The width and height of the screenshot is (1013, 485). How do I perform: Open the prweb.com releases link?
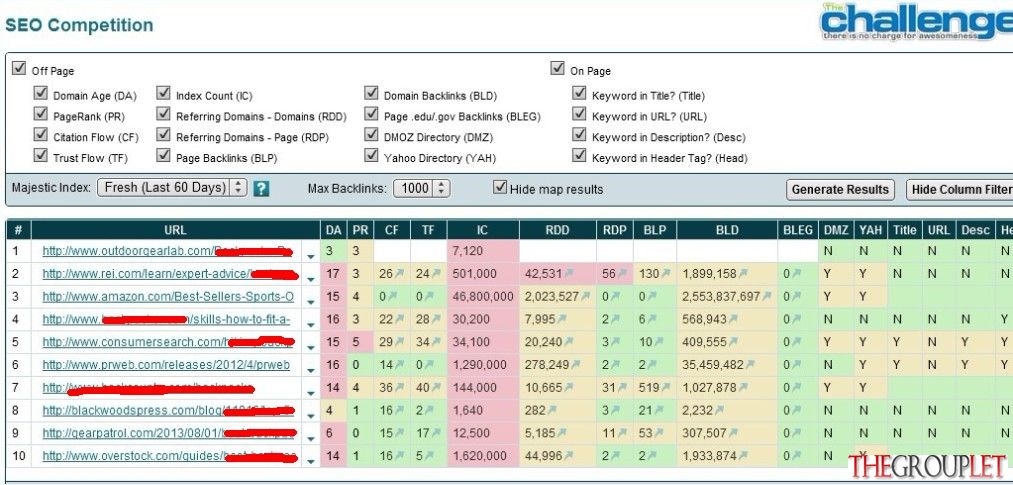tap(166, 365)
